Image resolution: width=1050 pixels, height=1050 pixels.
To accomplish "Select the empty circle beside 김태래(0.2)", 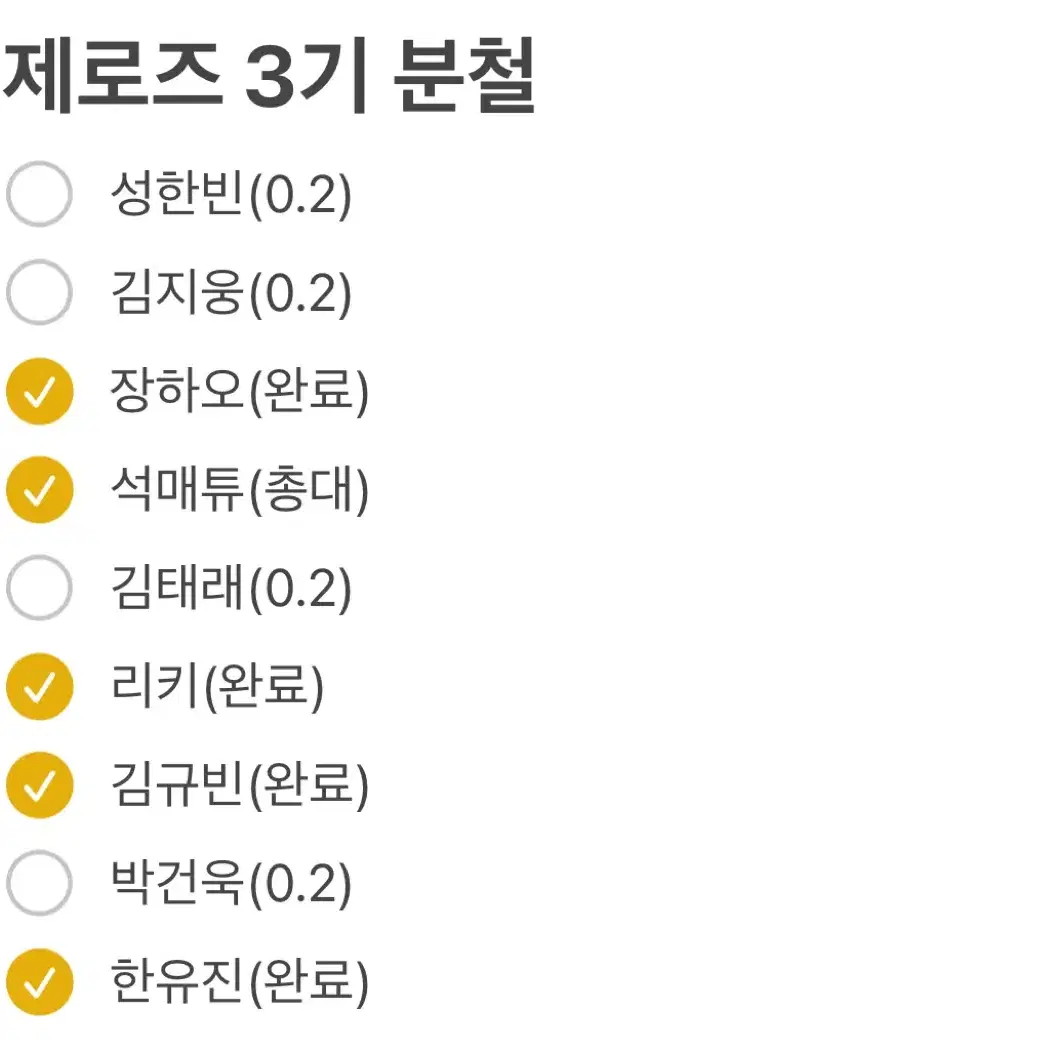I will pos(39,588).
